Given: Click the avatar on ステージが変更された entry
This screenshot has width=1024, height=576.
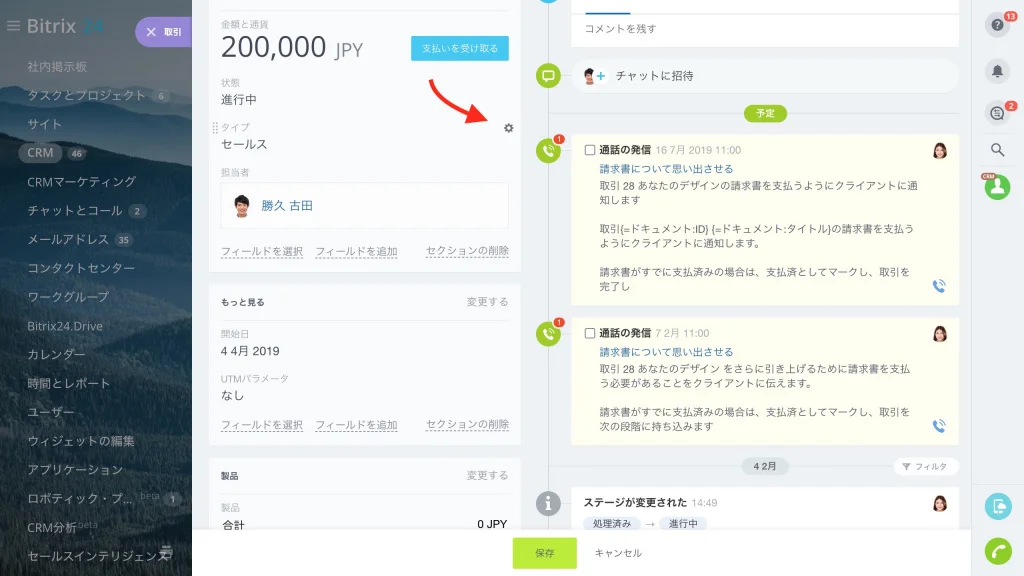Looking at the screenshot, I should pyautogui.click(x=940, y=504).
